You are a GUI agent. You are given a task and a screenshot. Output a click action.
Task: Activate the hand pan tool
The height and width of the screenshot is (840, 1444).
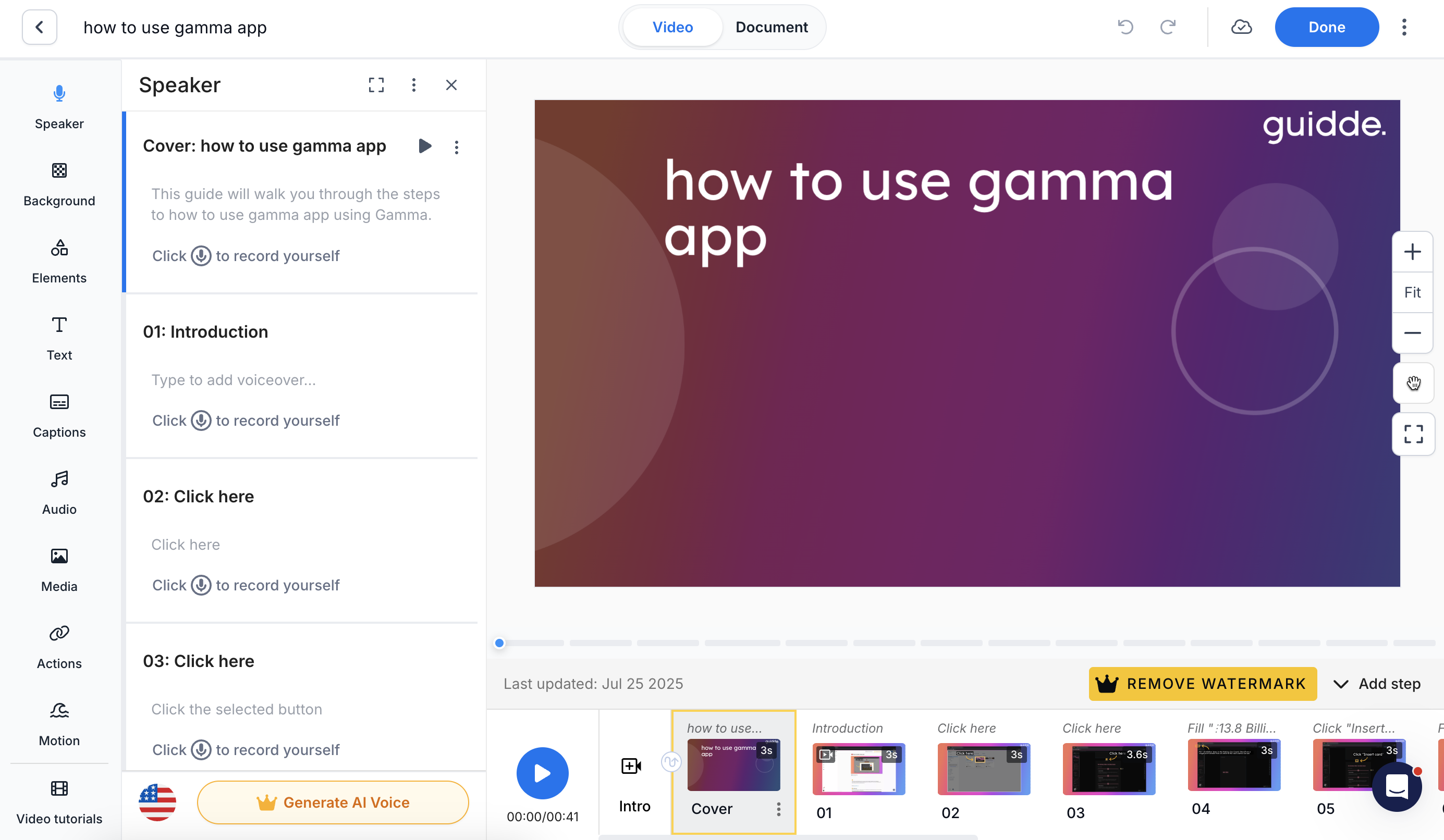point(1414,383)
